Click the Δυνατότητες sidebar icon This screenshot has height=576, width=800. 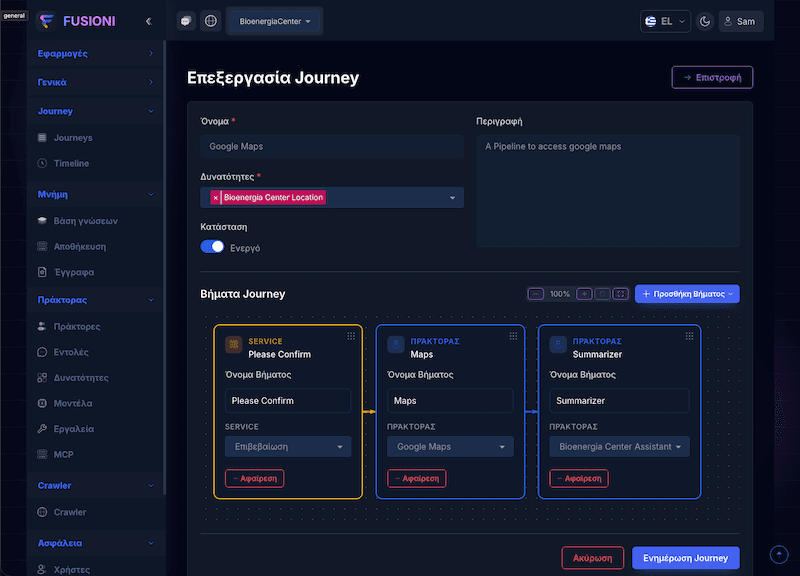pos(42,378)
